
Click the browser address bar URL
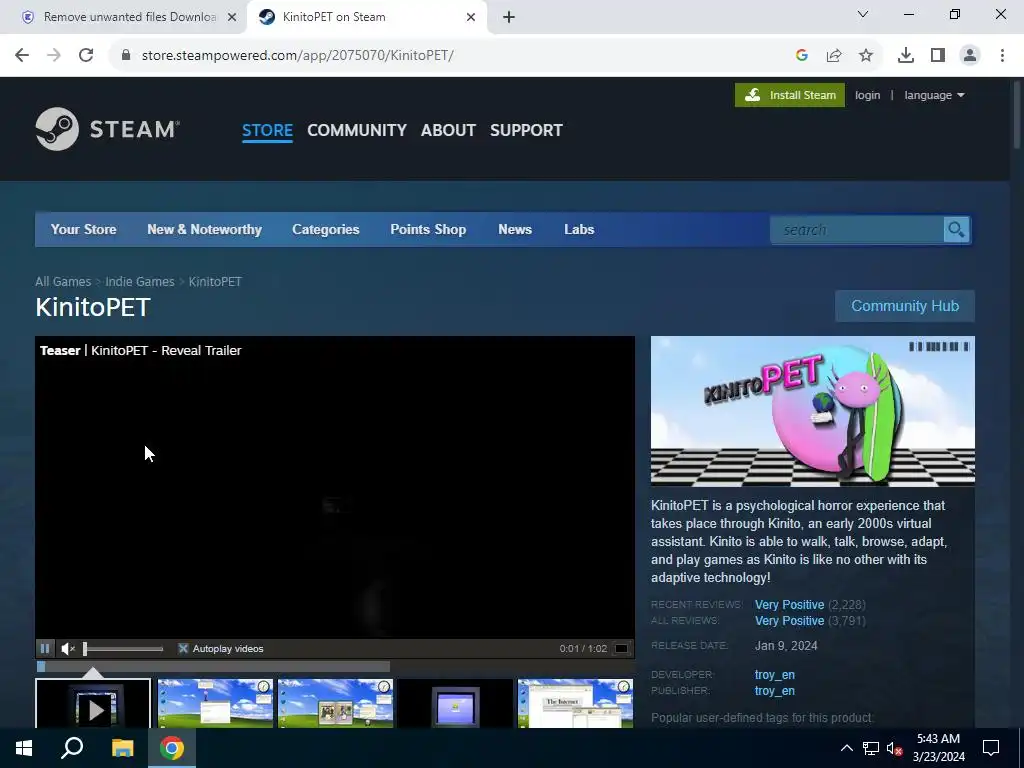(x=298, y=55)
